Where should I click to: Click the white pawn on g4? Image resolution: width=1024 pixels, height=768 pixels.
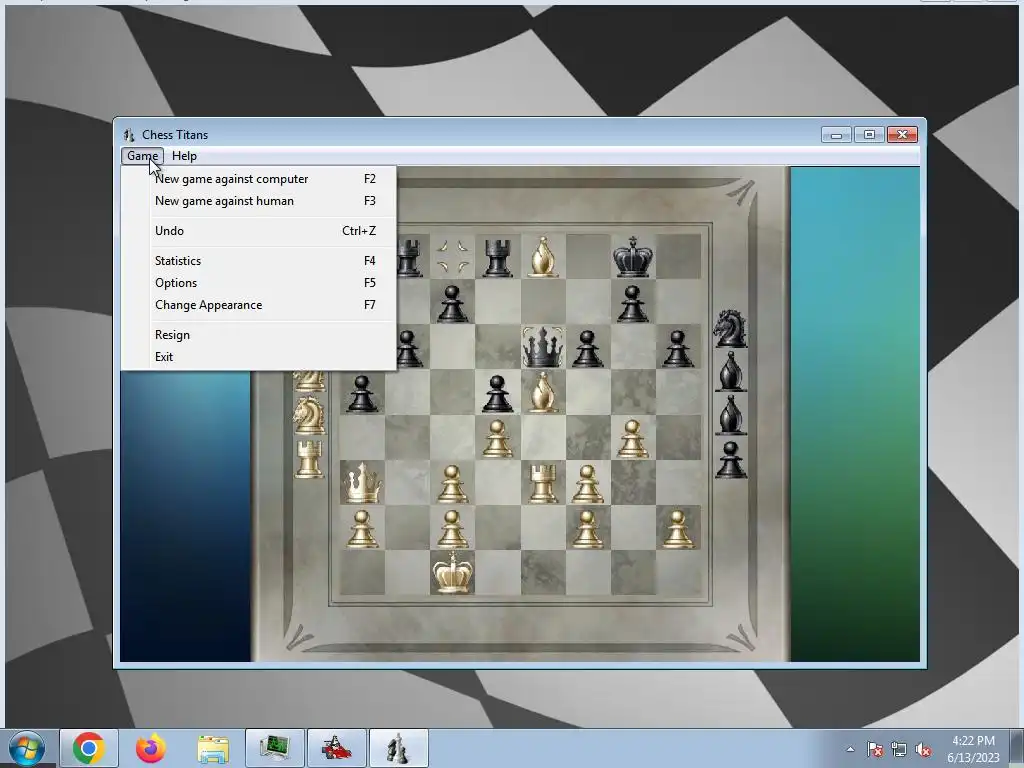click(633, 438)
